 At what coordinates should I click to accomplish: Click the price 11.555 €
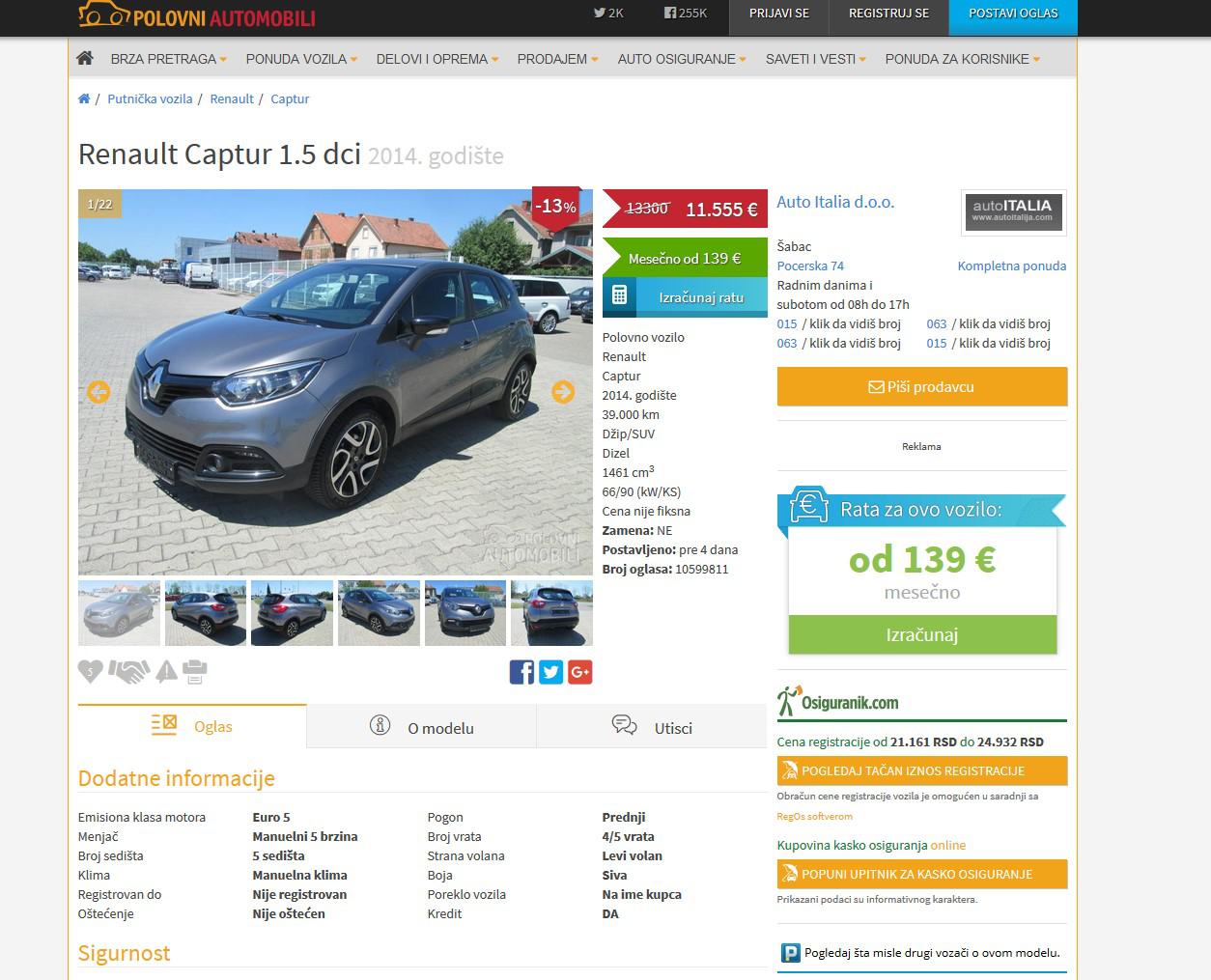tap(721, 210)
